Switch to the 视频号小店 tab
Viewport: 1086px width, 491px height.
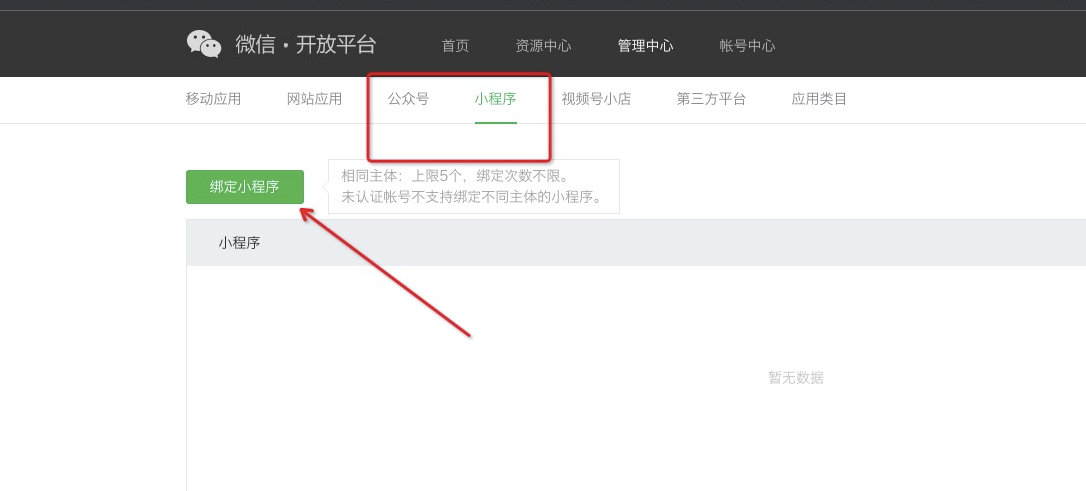[x=596, y=99]
